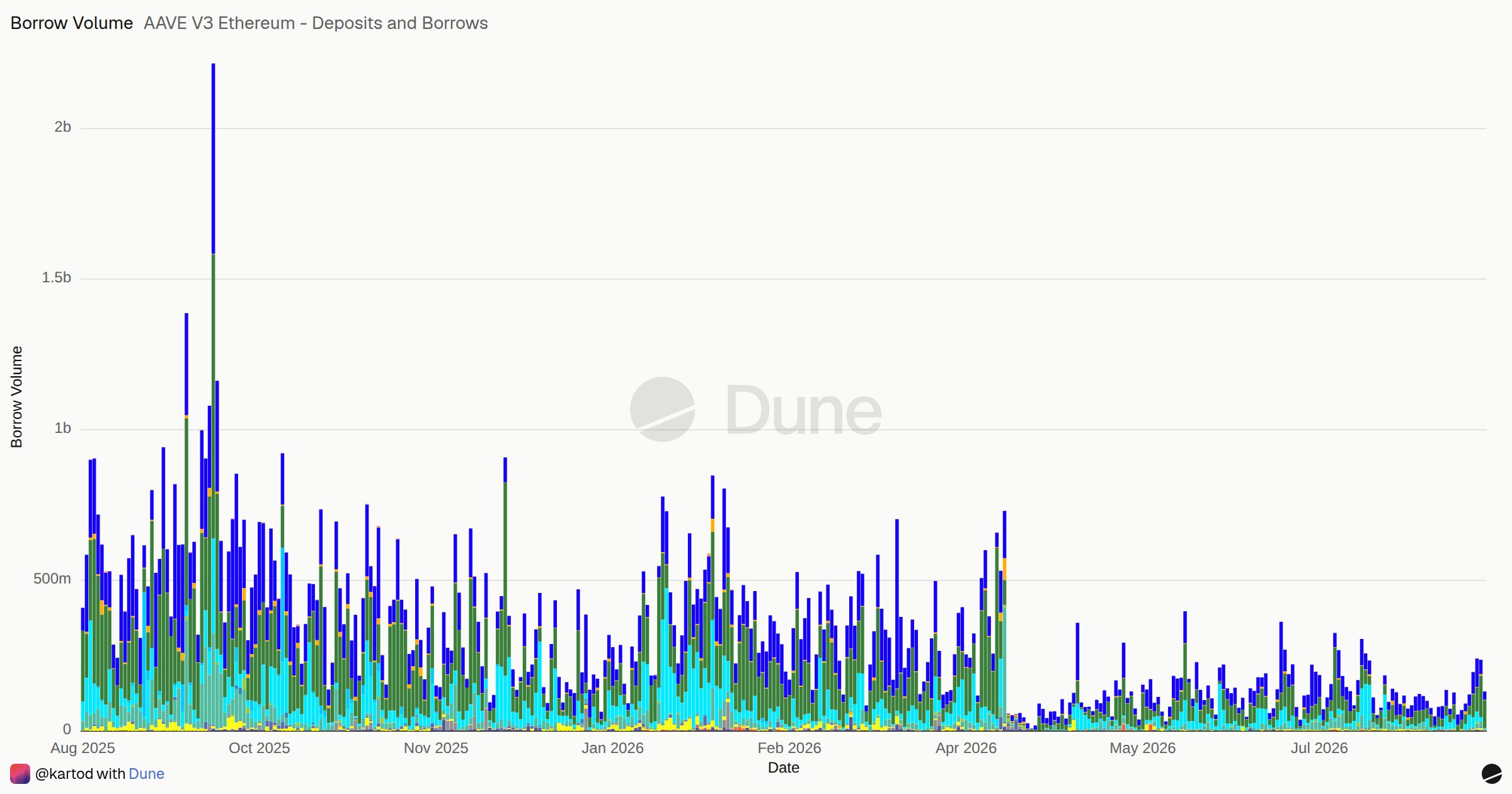Click the 0 y-axis label
Image resolution: width=1512 pixels, height=794 pixels.
(x=67, y=730)
